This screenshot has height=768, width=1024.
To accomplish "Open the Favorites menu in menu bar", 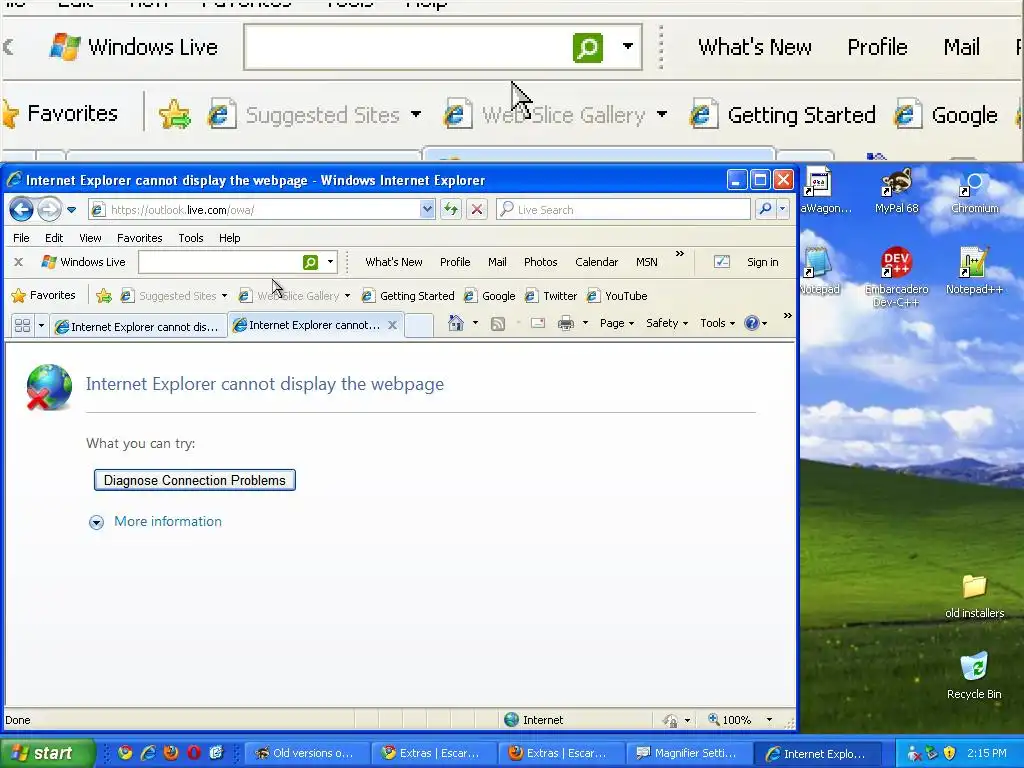I will [x=139, y=238].
